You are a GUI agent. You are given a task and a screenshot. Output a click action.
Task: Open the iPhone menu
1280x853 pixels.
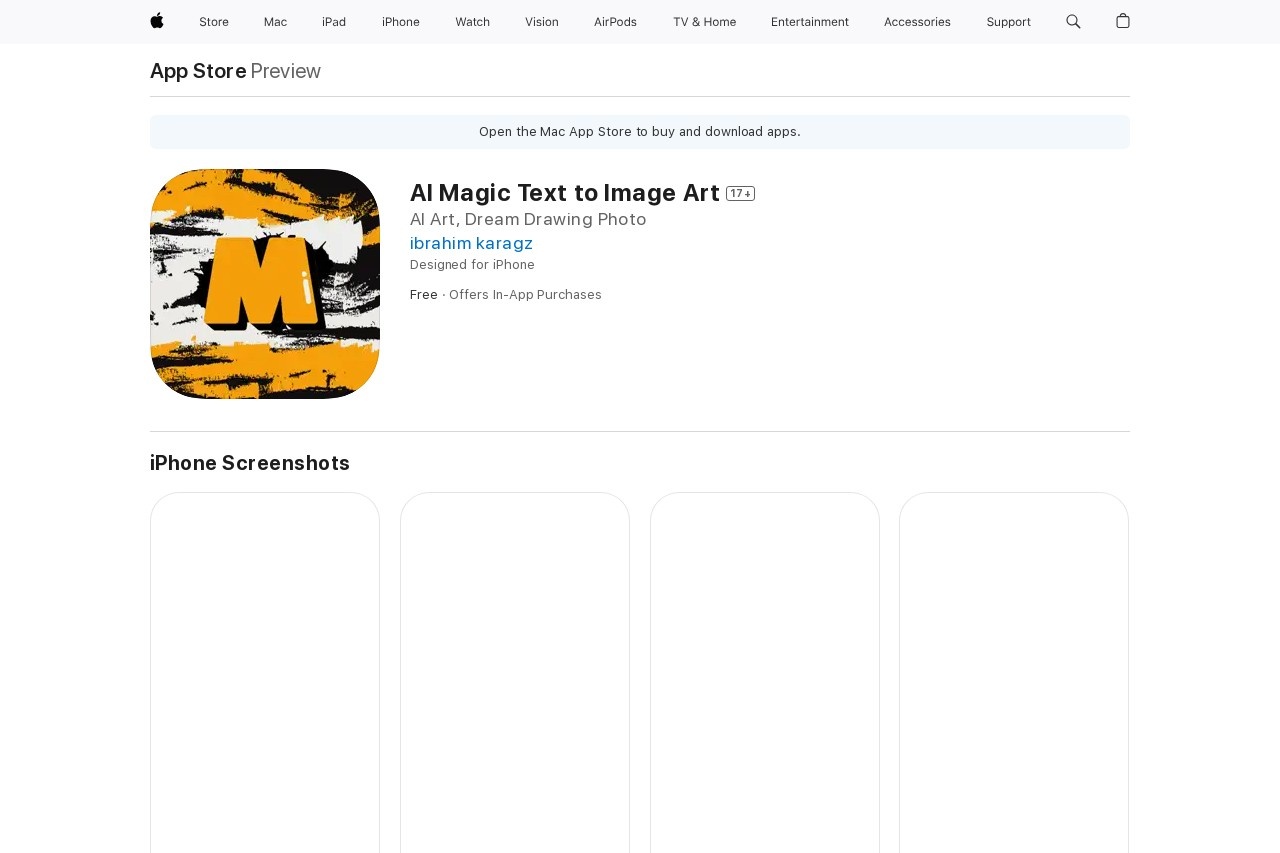(x=401, y=22)
